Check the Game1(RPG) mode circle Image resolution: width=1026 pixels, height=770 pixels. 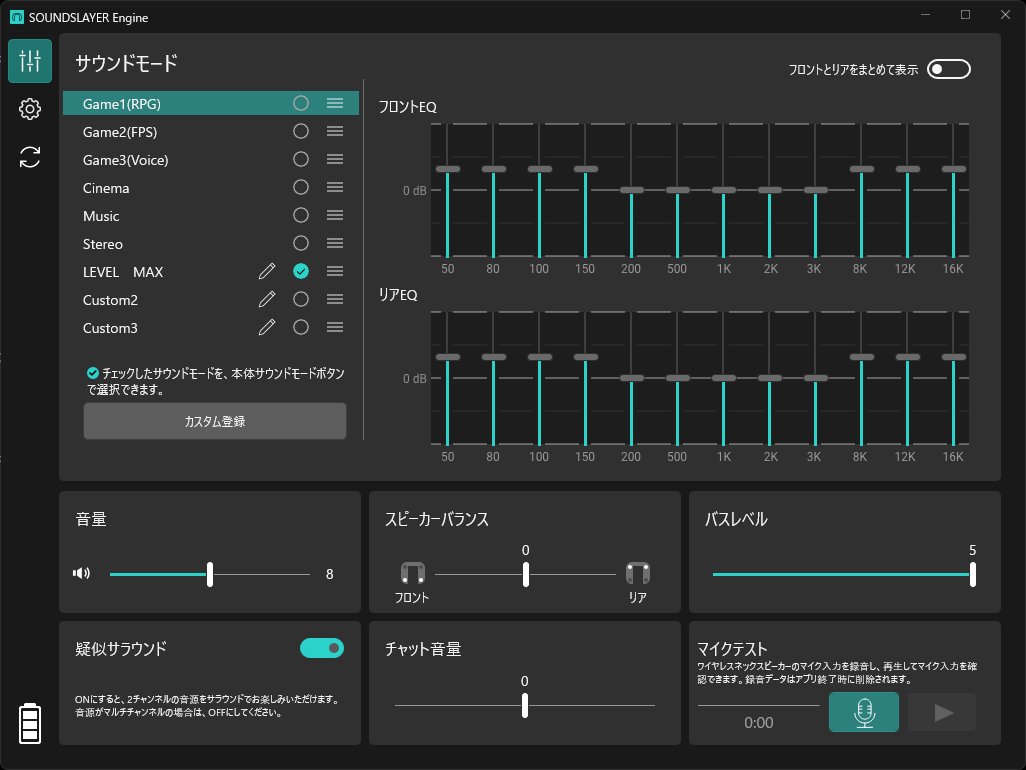click(301, 103)
